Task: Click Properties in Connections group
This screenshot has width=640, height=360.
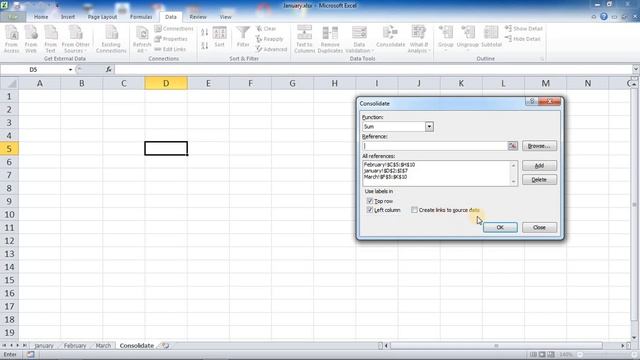Action: tap(171, 39)
